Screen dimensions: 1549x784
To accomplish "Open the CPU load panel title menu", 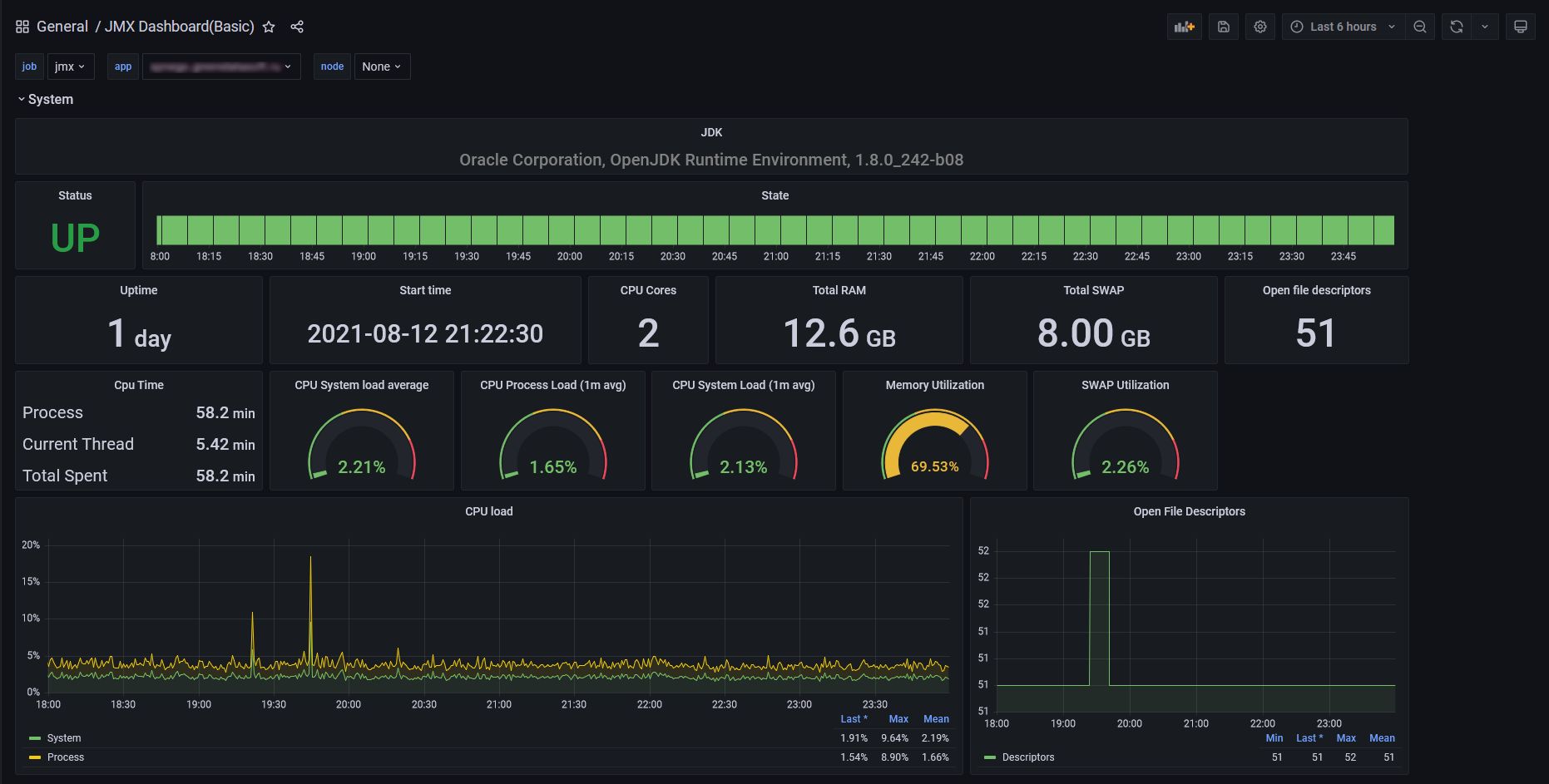I will (x=488, y=511).
